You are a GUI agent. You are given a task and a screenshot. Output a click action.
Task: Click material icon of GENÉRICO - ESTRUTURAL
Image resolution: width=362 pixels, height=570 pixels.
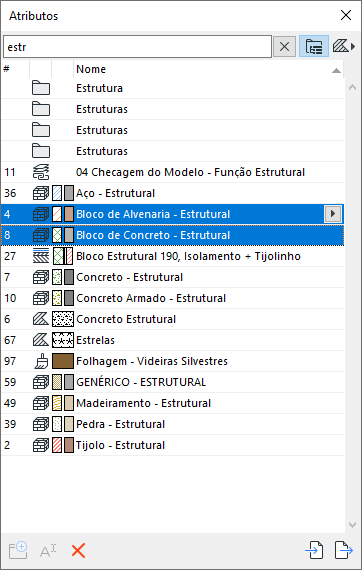click(x=41, y=382)
